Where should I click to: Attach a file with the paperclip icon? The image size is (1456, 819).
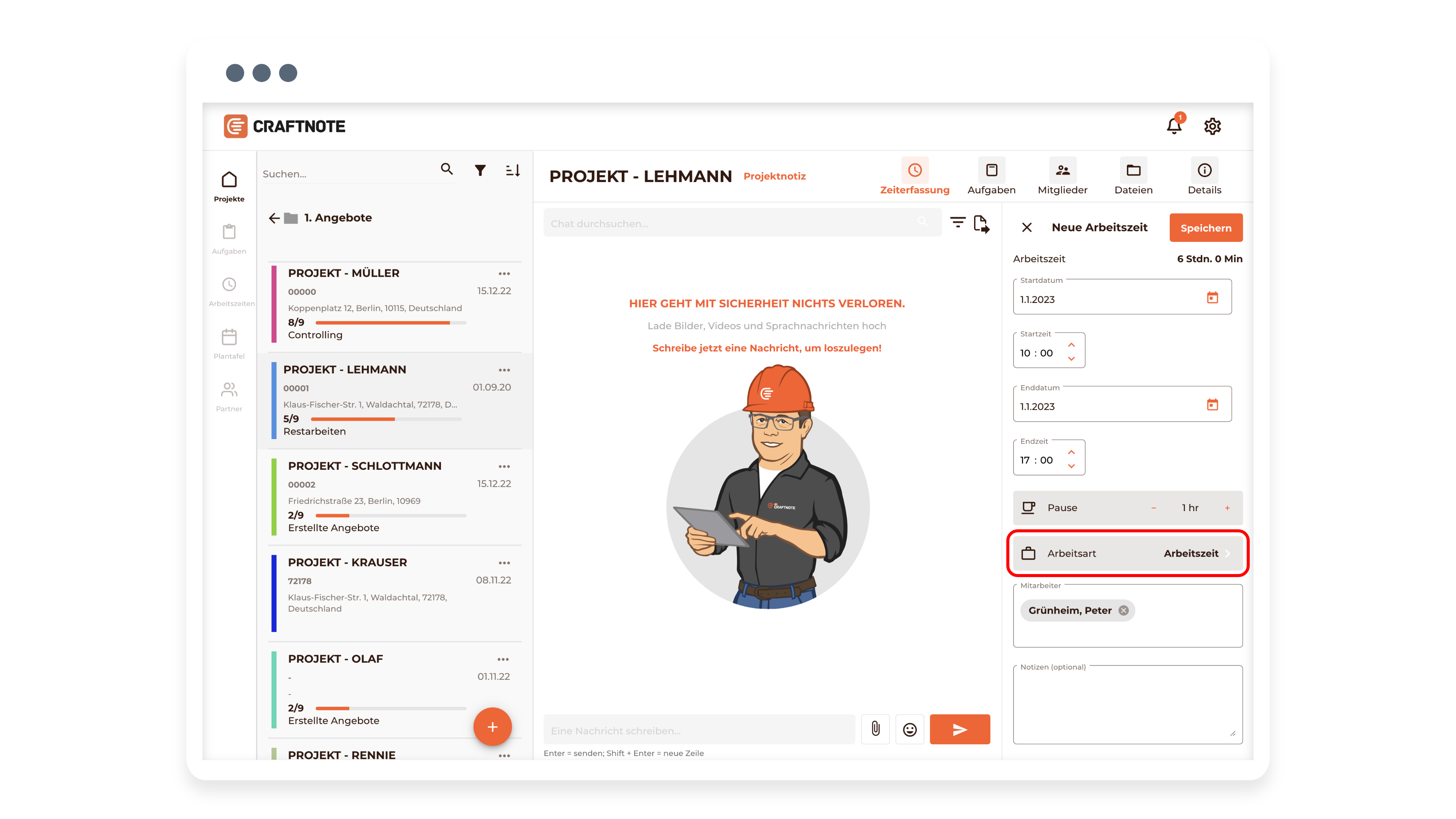pos(875,729)
